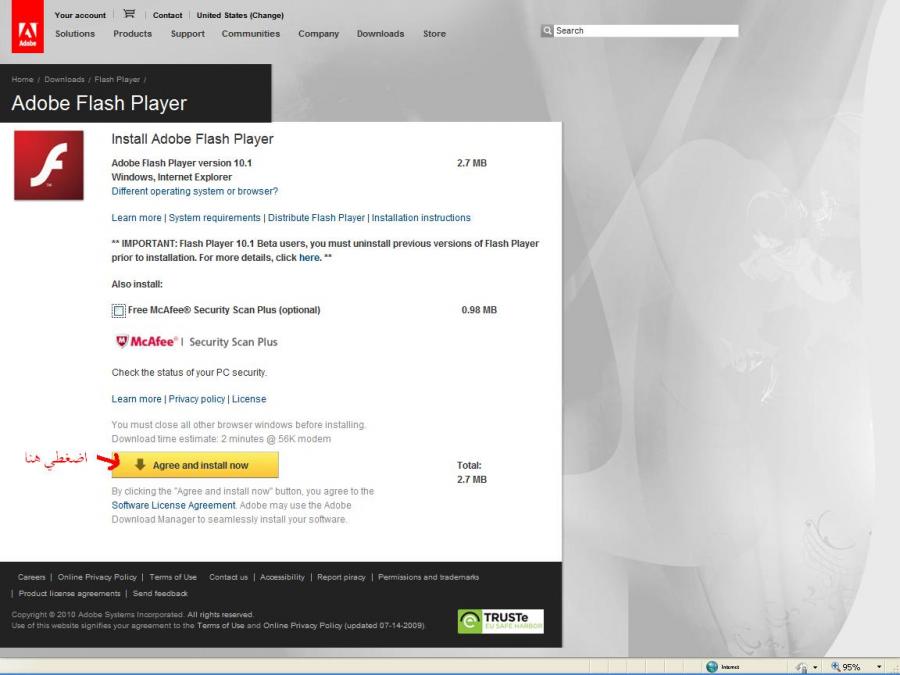Open the System requirements link
The width and height of the screenshot is (900, 675).
pyautogui.click(x=214, y=218)
